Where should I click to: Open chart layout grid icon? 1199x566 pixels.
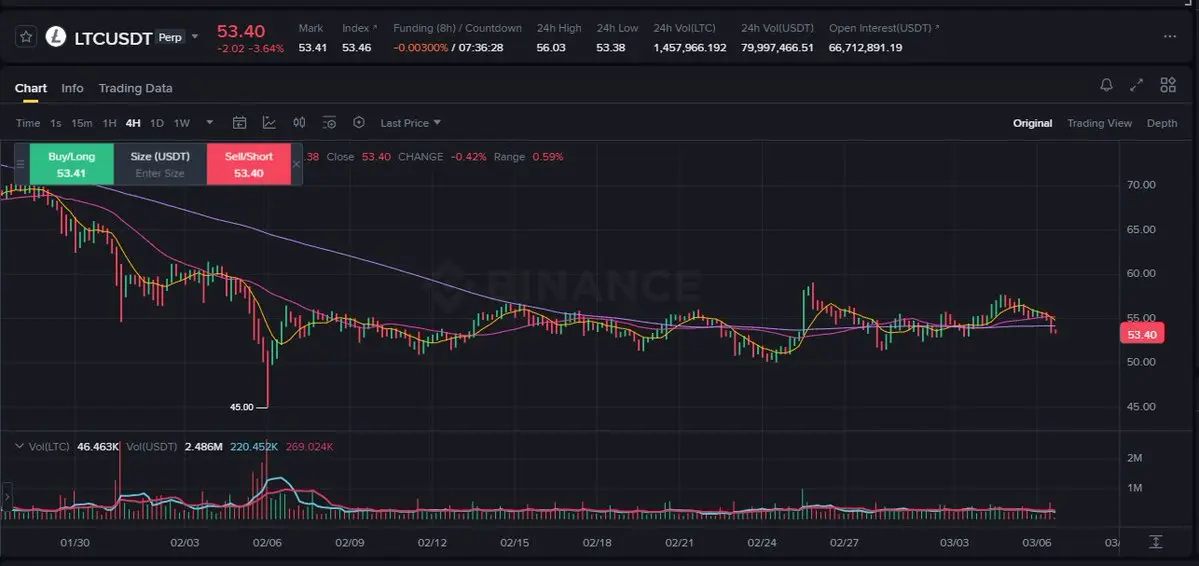click(1168, 85)
